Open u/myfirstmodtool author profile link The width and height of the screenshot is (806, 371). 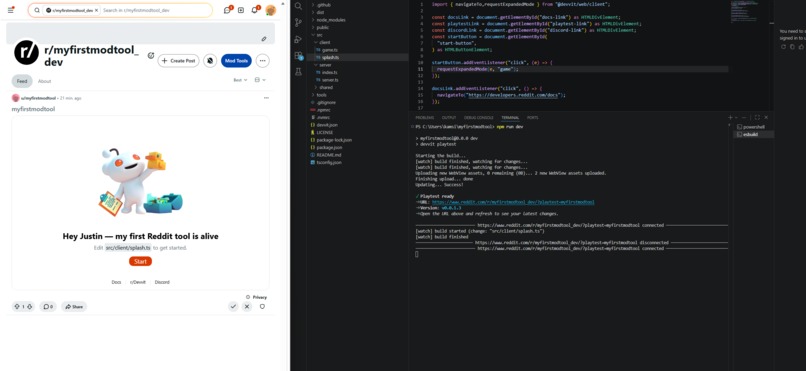tap(38, 98)
